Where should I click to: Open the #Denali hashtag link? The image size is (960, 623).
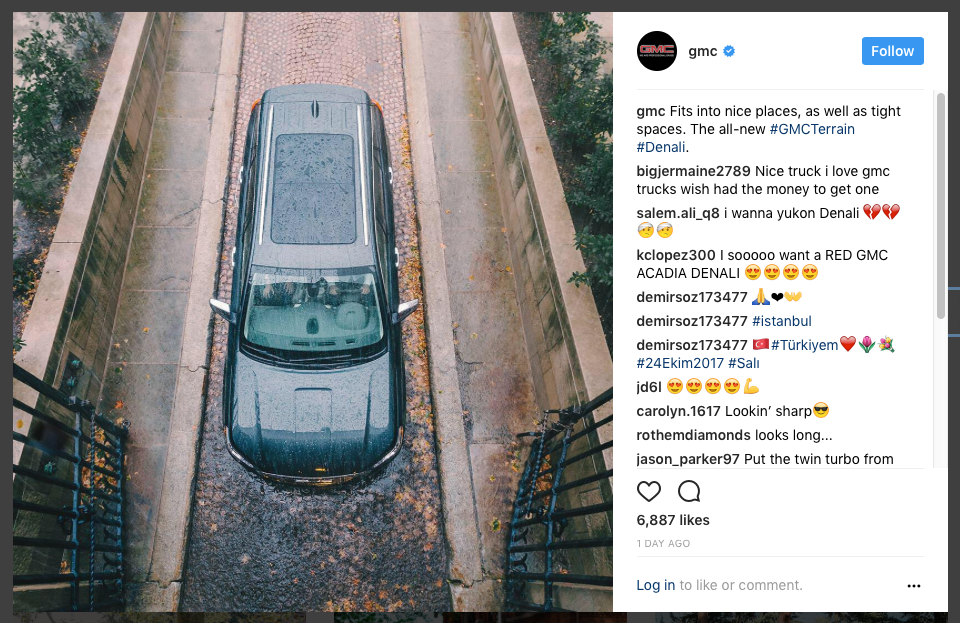pyautogui.click(x=661, y=147)
